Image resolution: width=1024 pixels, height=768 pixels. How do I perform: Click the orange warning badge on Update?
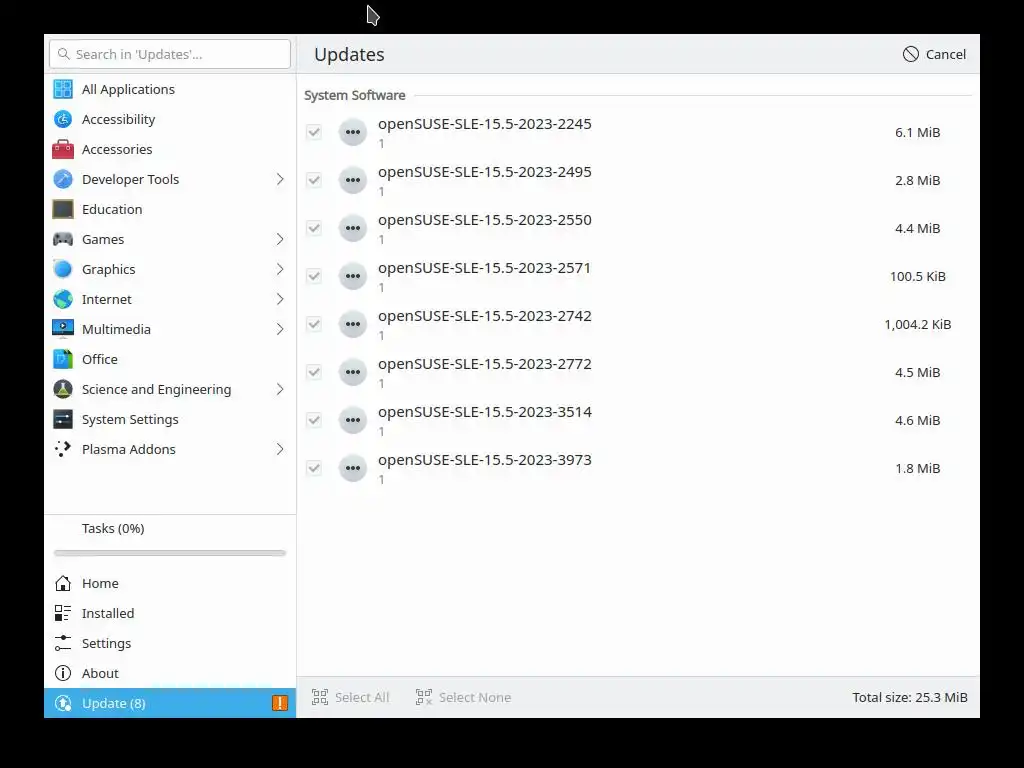[x=280, y=703]
